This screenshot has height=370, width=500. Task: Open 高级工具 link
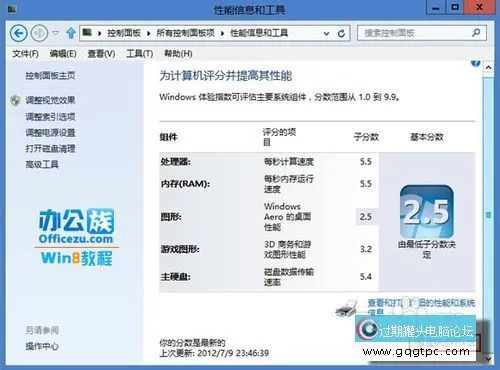click(42, 164)
